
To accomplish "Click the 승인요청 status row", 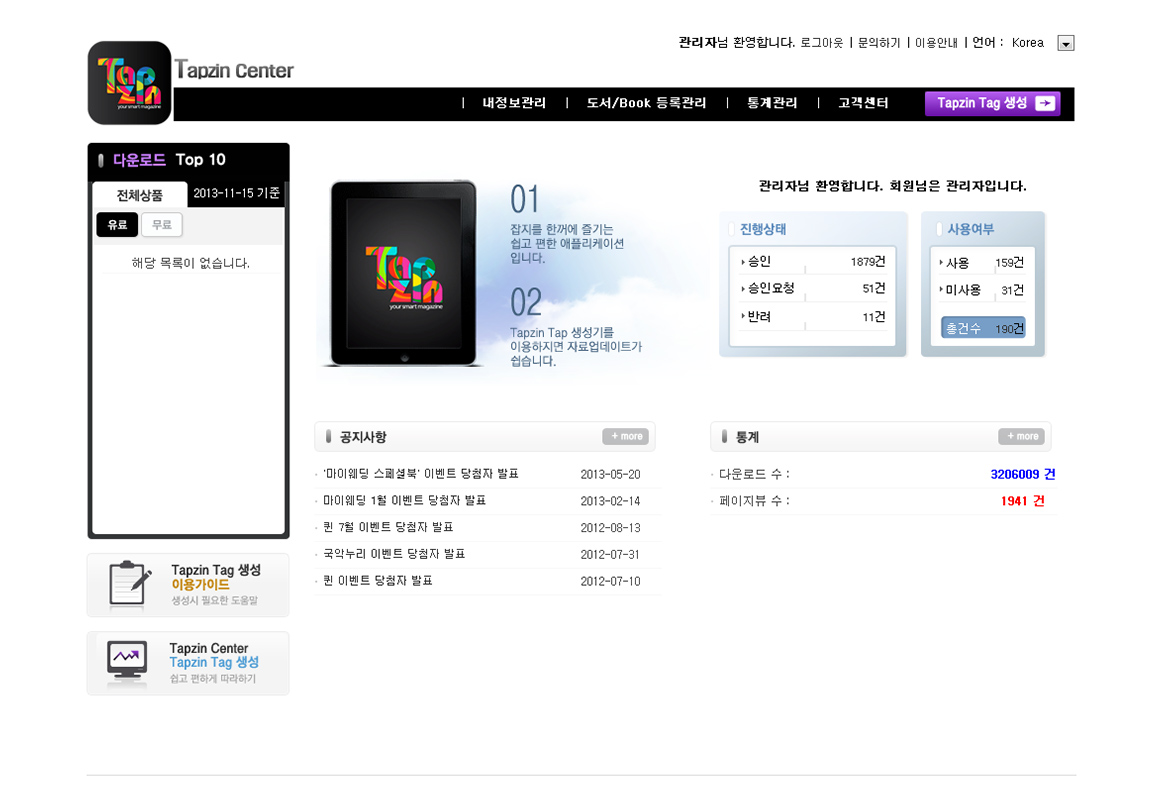I will tap(812, 288).
